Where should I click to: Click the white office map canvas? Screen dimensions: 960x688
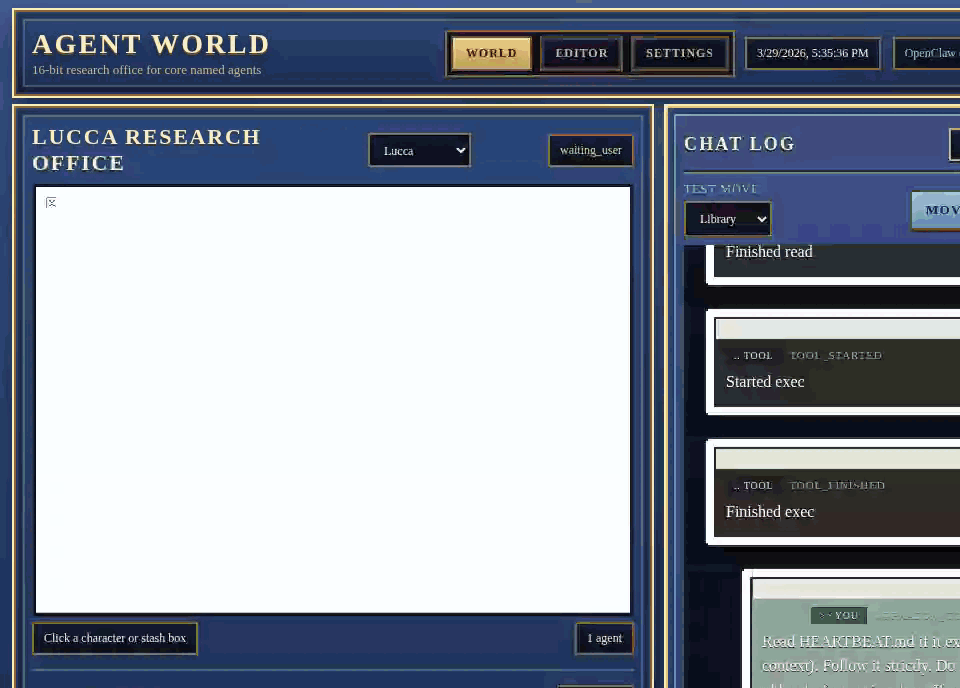pos(333,400)
